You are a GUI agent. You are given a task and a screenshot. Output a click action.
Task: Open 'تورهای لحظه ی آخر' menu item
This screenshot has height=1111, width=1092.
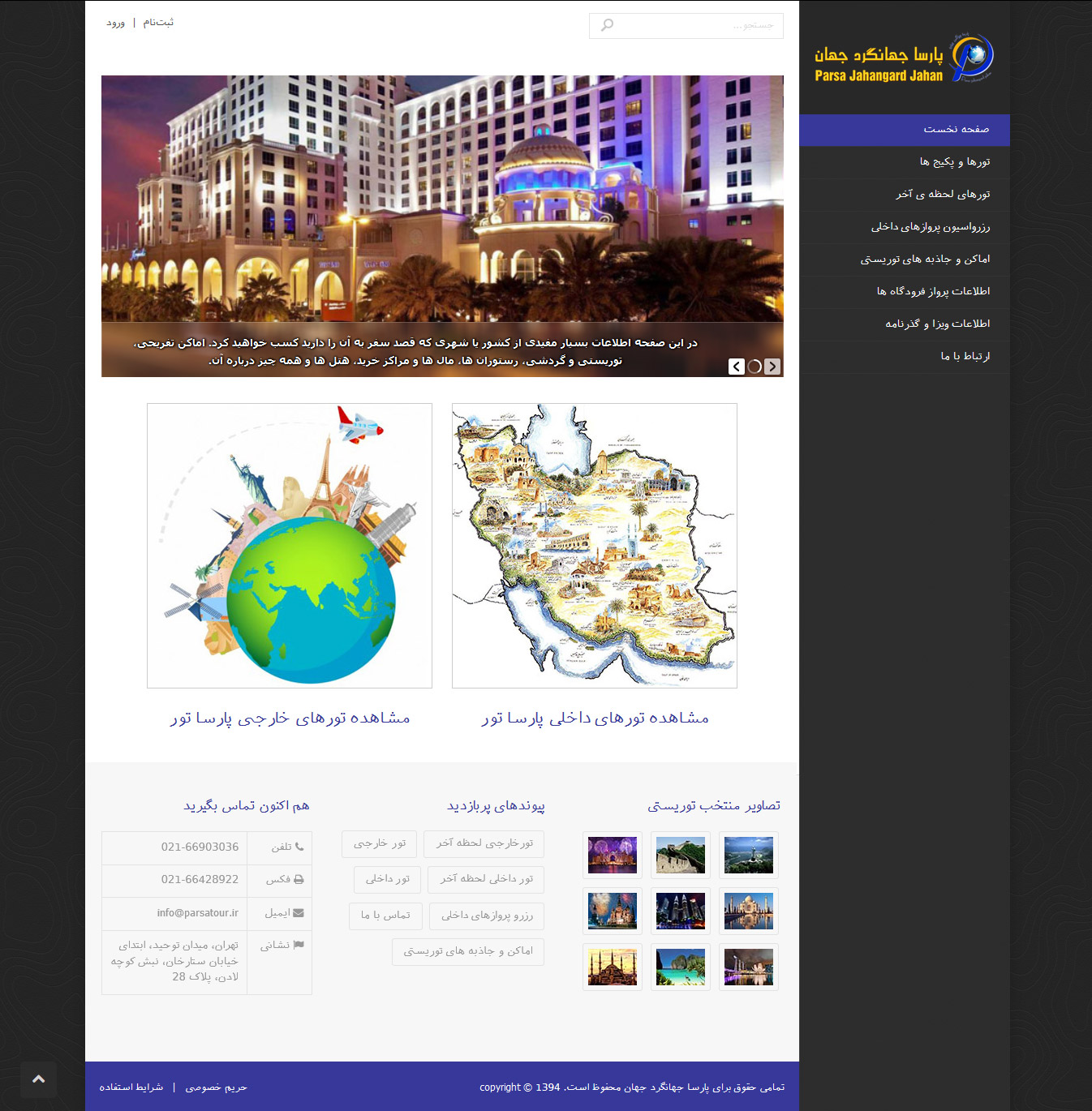point(943,195)
